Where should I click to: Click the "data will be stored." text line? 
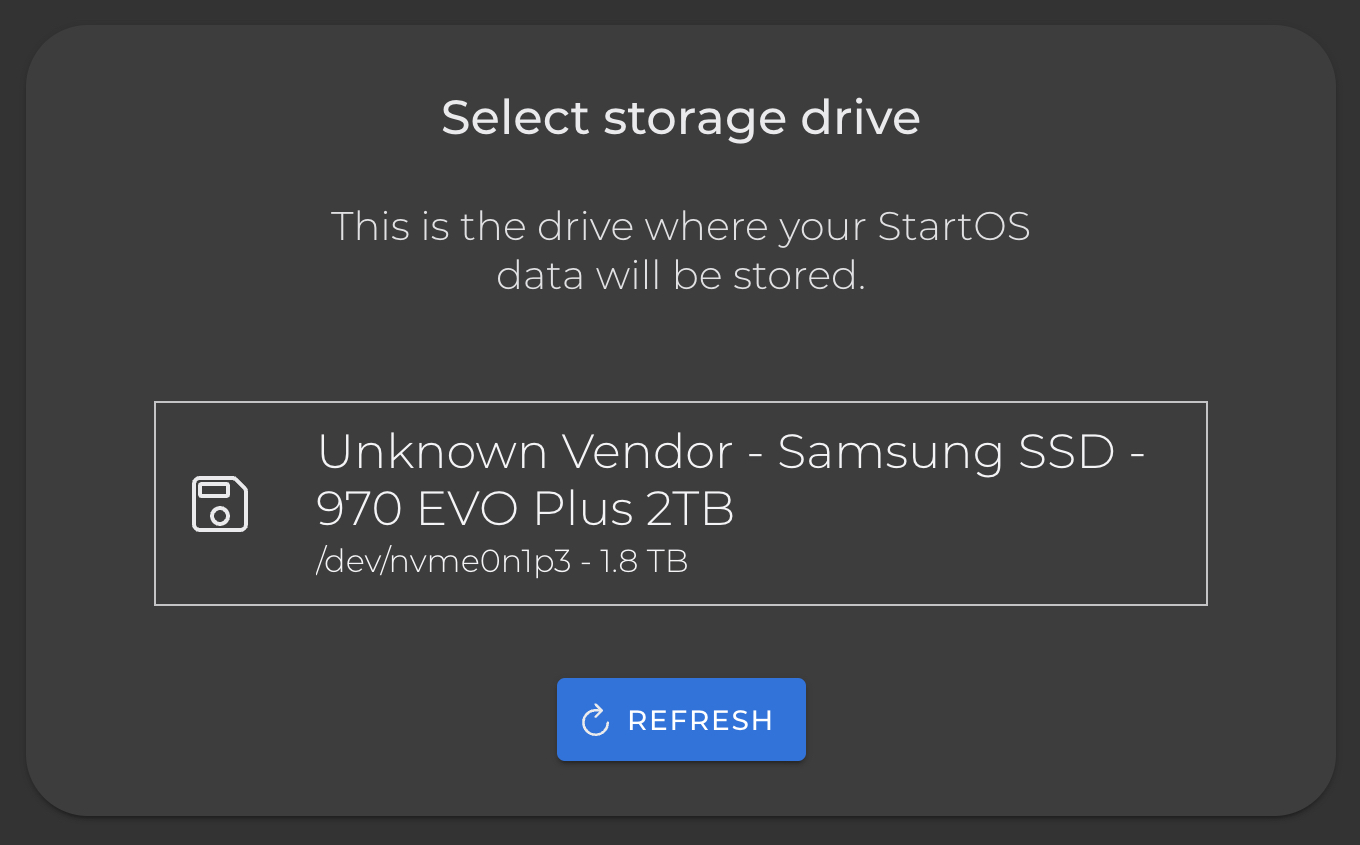pyautogui.click(x=680, y=275)
